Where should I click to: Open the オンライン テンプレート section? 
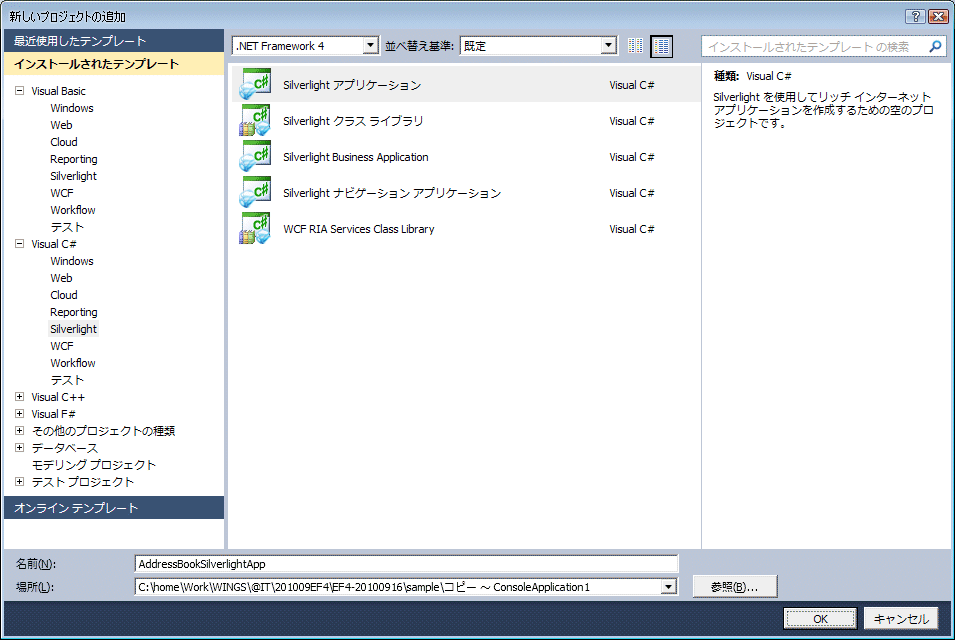[114, 508]
